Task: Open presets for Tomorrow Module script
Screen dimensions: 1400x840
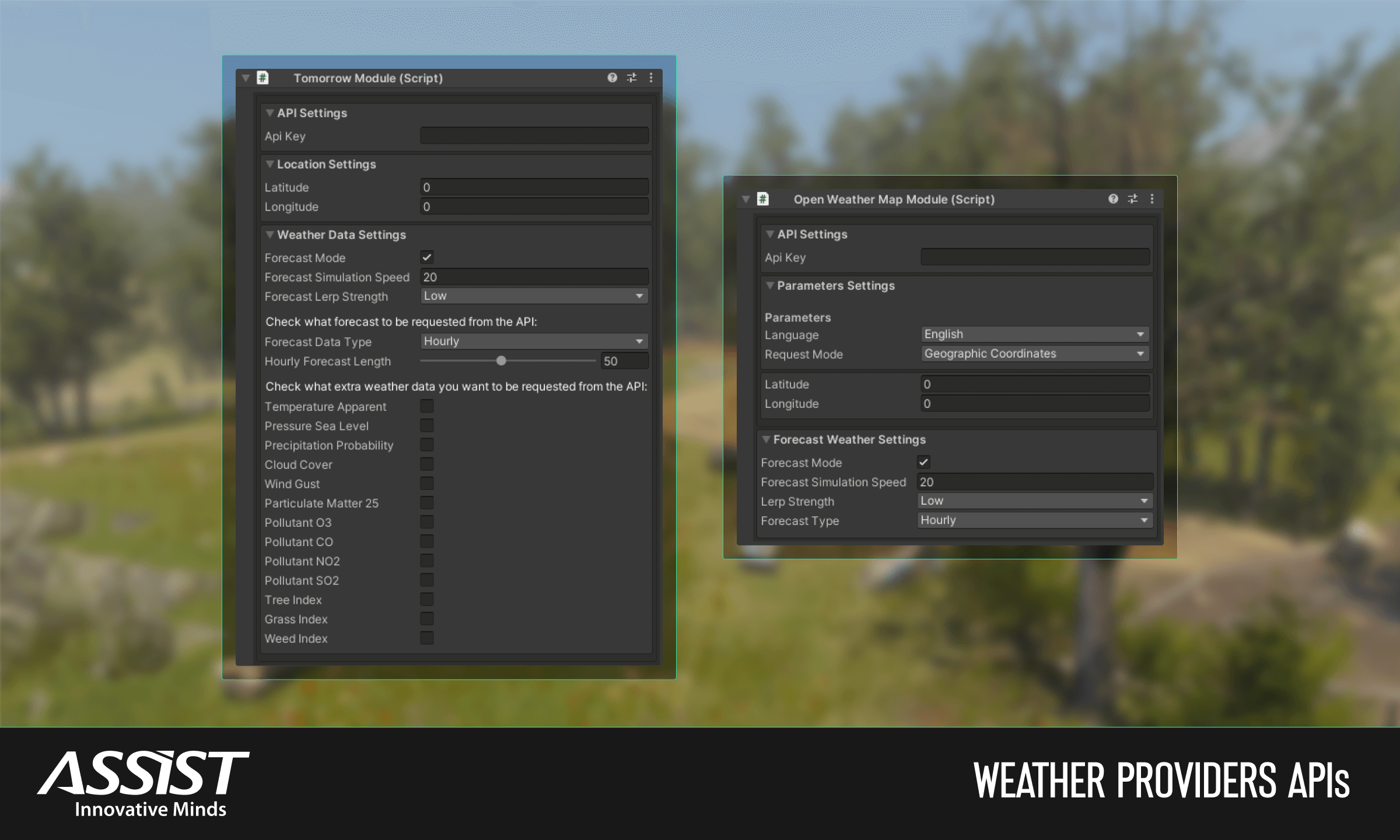Action: coord(632,78)
